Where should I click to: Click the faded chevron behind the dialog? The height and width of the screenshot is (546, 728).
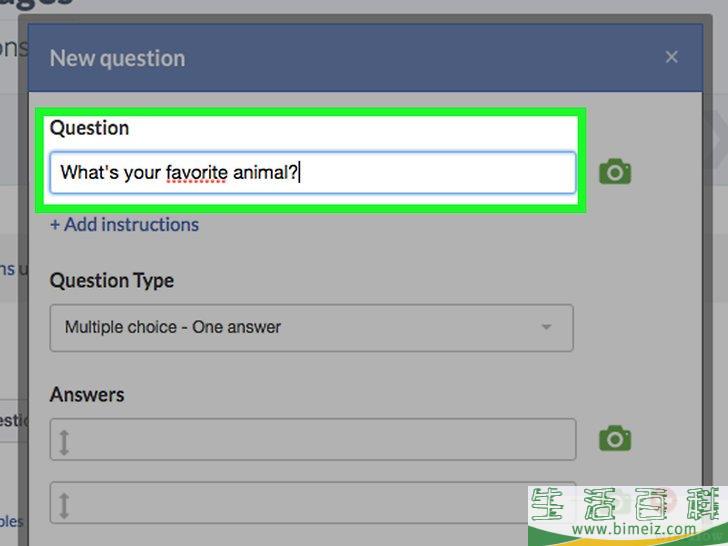[716, 139]
